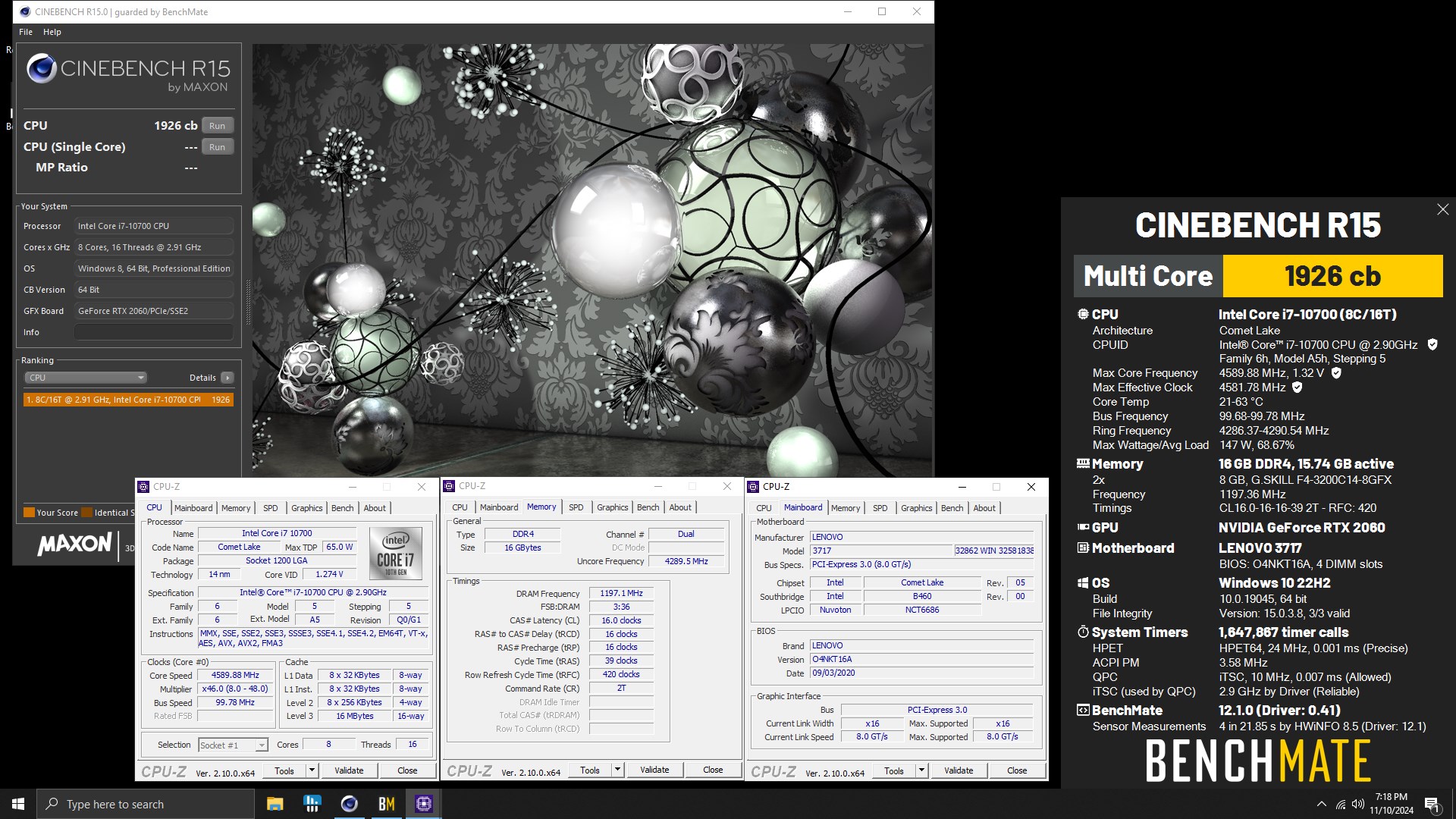Click the Multi Core 1926 cb score

pos(1332,276)
